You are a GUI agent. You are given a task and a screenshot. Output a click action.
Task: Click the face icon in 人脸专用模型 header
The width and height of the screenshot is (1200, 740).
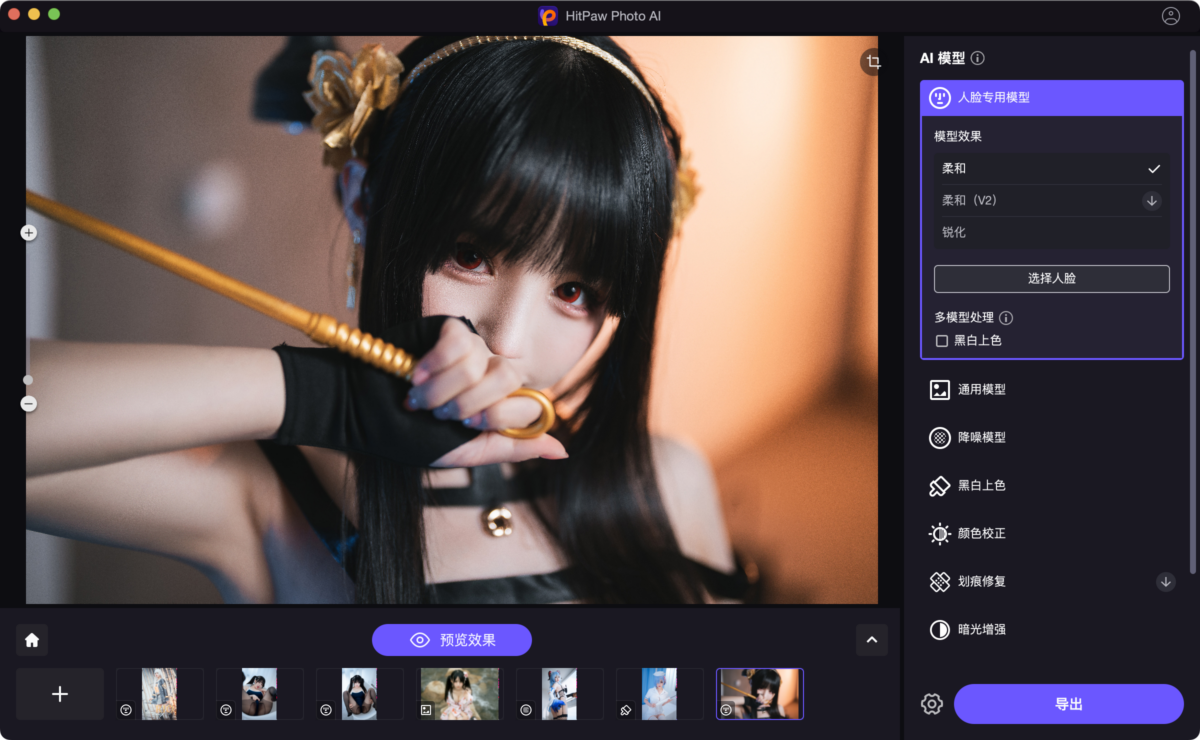pyautogui.click(x=940, y=98)
